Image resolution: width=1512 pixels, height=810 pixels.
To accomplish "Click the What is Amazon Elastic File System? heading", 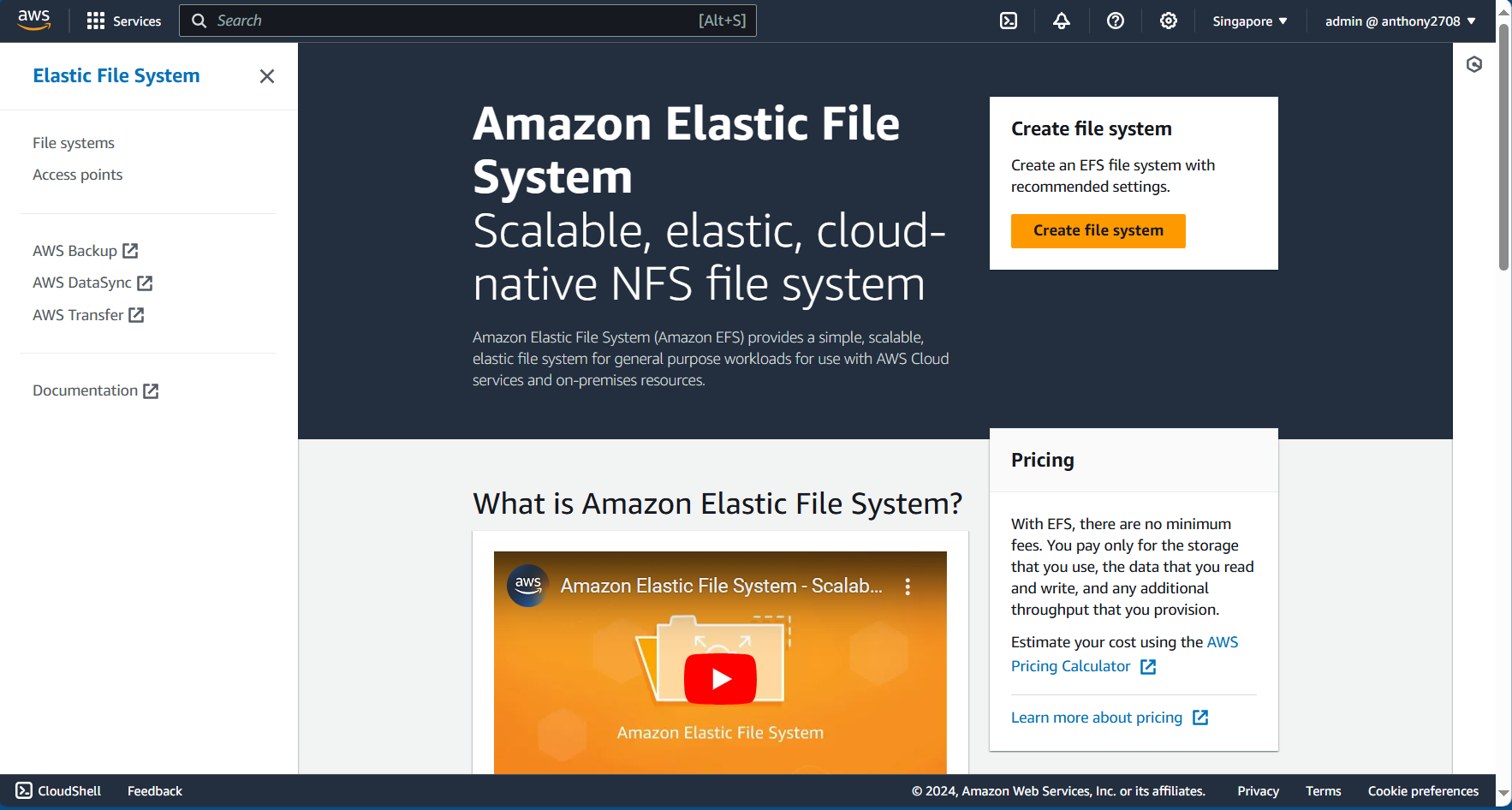I will click(x=717, y=503).
